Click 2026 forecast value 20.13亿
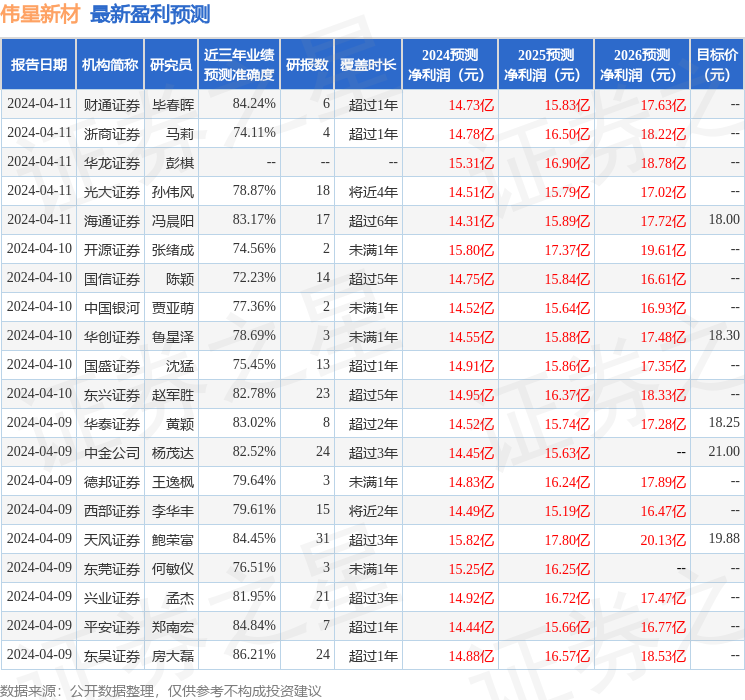Screen dimensions: 745x700 pyautogui.click(x=663, y=539)
